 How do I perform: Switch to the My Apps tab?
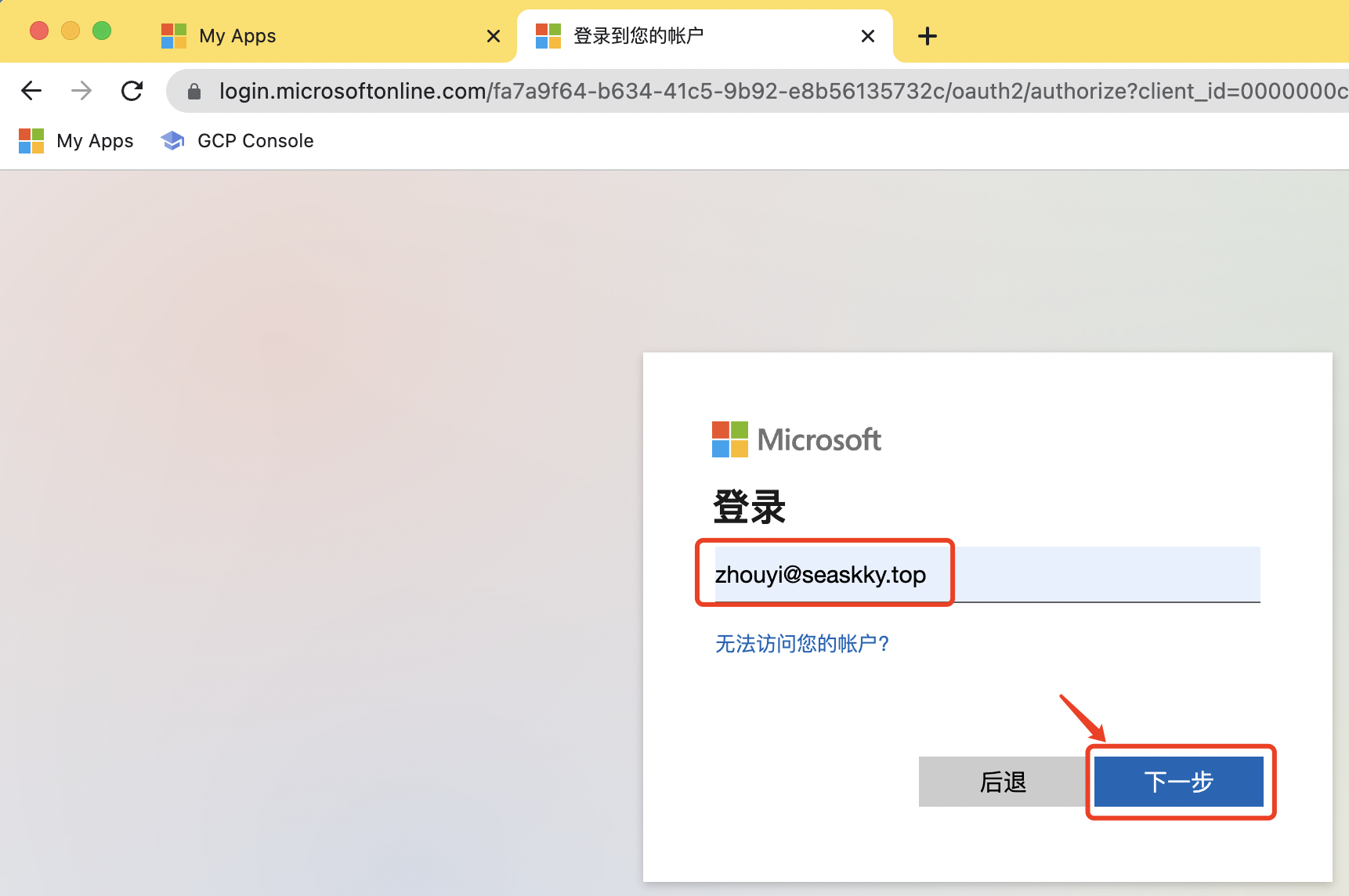[x=329, y=36]
